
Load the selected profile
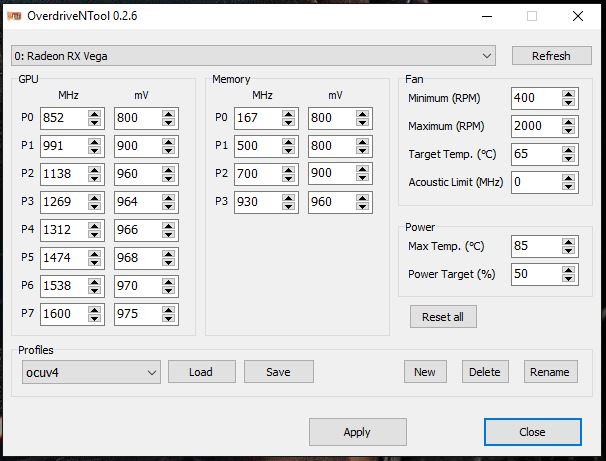coord(201,372)
